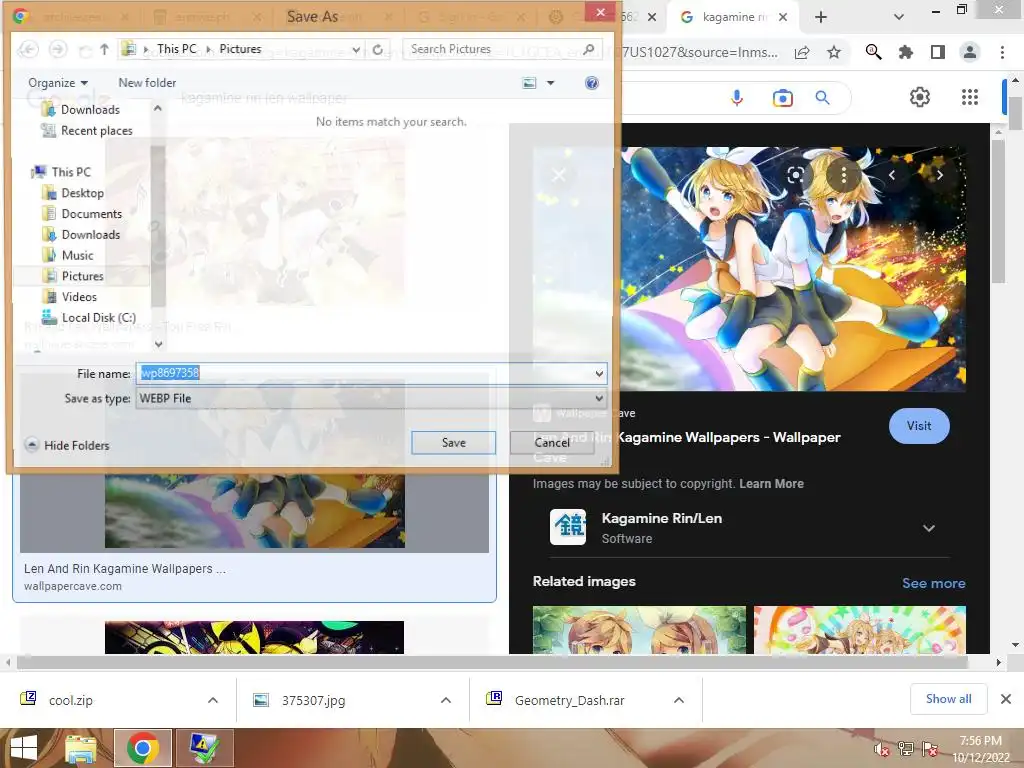Screen dimensions: 1024x768
Task: Visit the wallpaper source page
Action: click(919, 426)
